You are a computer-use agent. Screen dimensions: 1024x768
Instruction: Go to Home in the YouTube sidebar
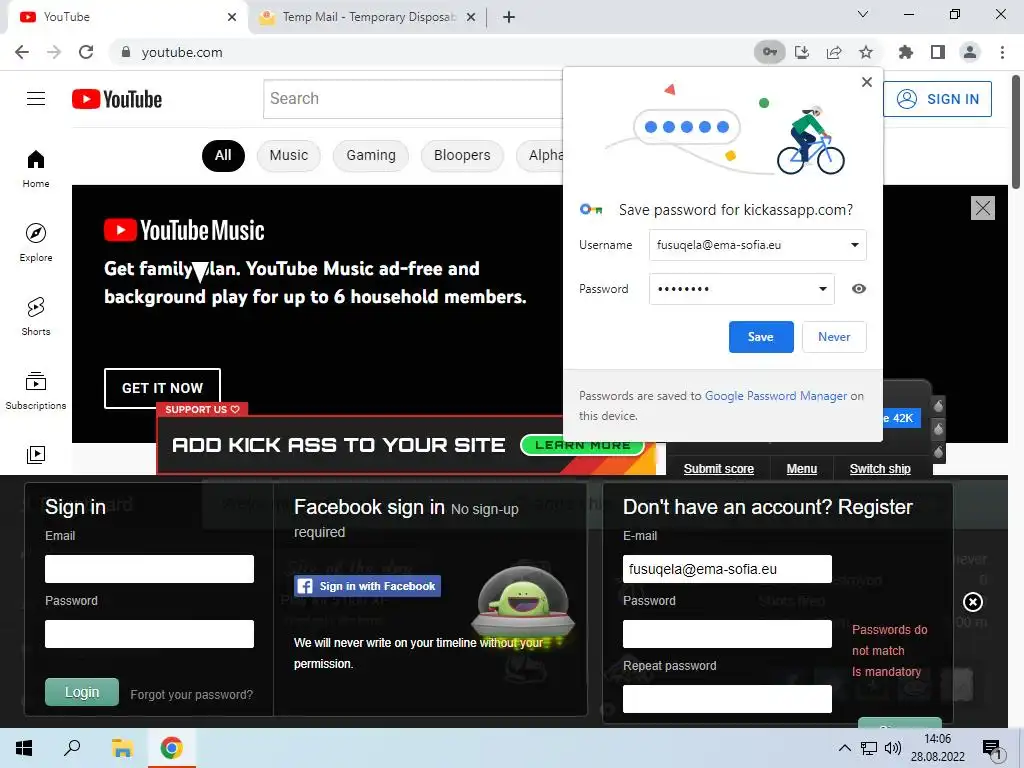pos(36,168)
